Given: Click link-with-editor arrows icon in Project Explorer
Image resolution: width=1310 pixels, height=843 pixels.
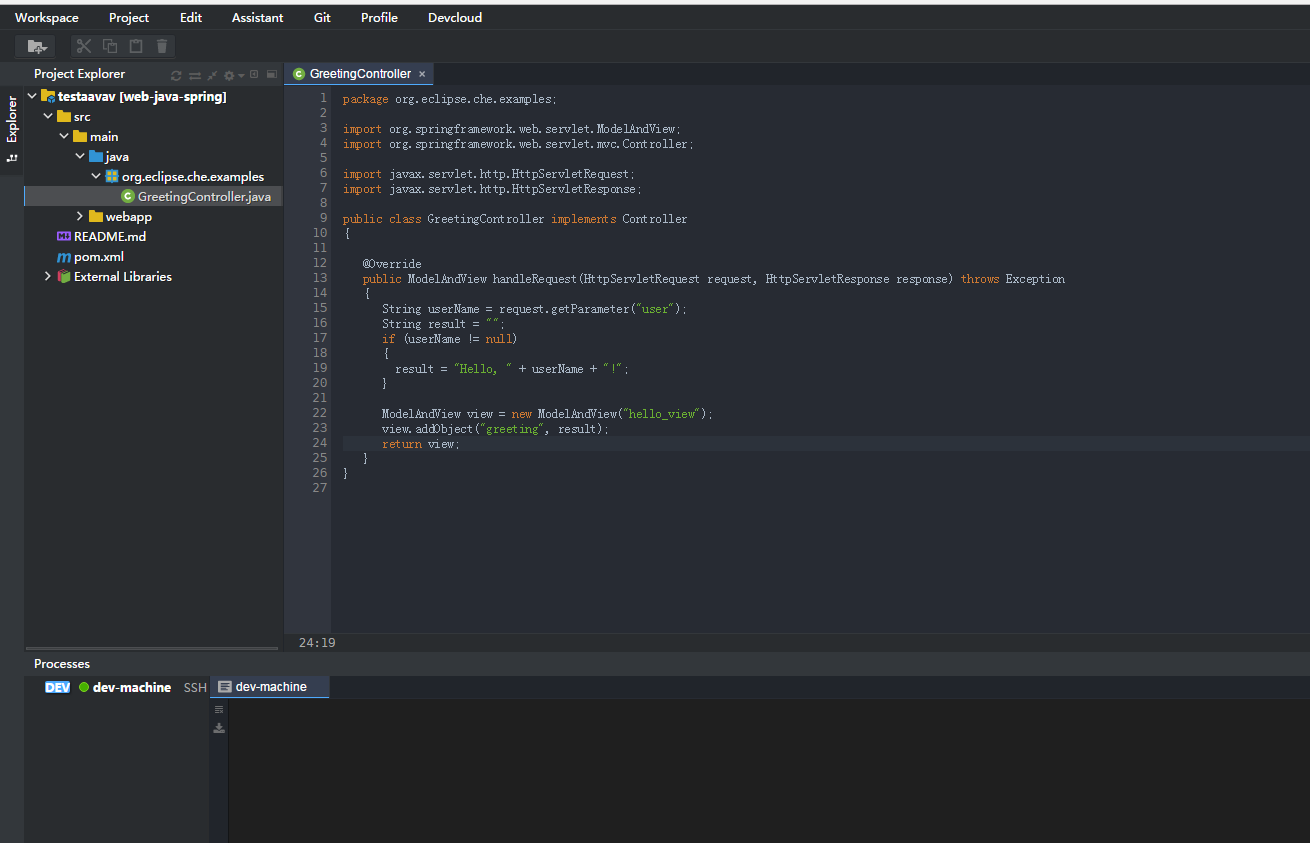Looking at the screenshot, I should [x=195, y=75].
